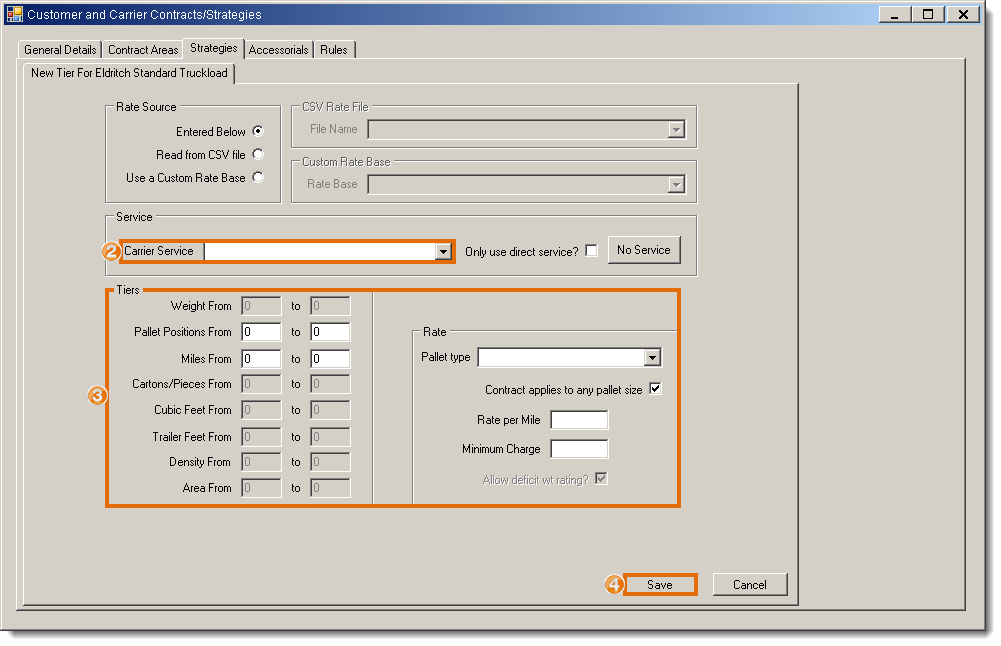Choose Use a Custom Rate Base option
This screenshot has width=1001, height=646.
click(258, 177)
